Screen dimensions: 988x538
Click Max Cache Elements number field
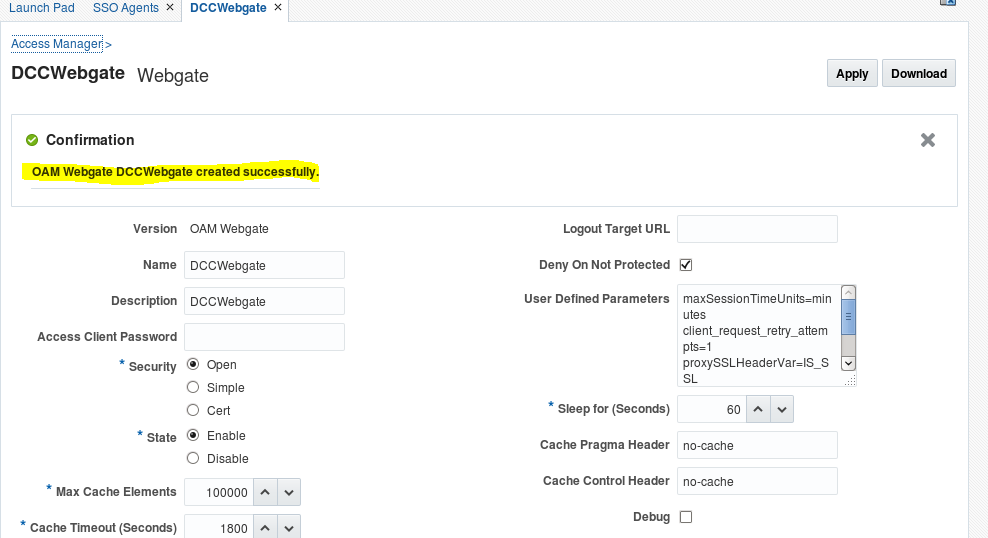219,493
